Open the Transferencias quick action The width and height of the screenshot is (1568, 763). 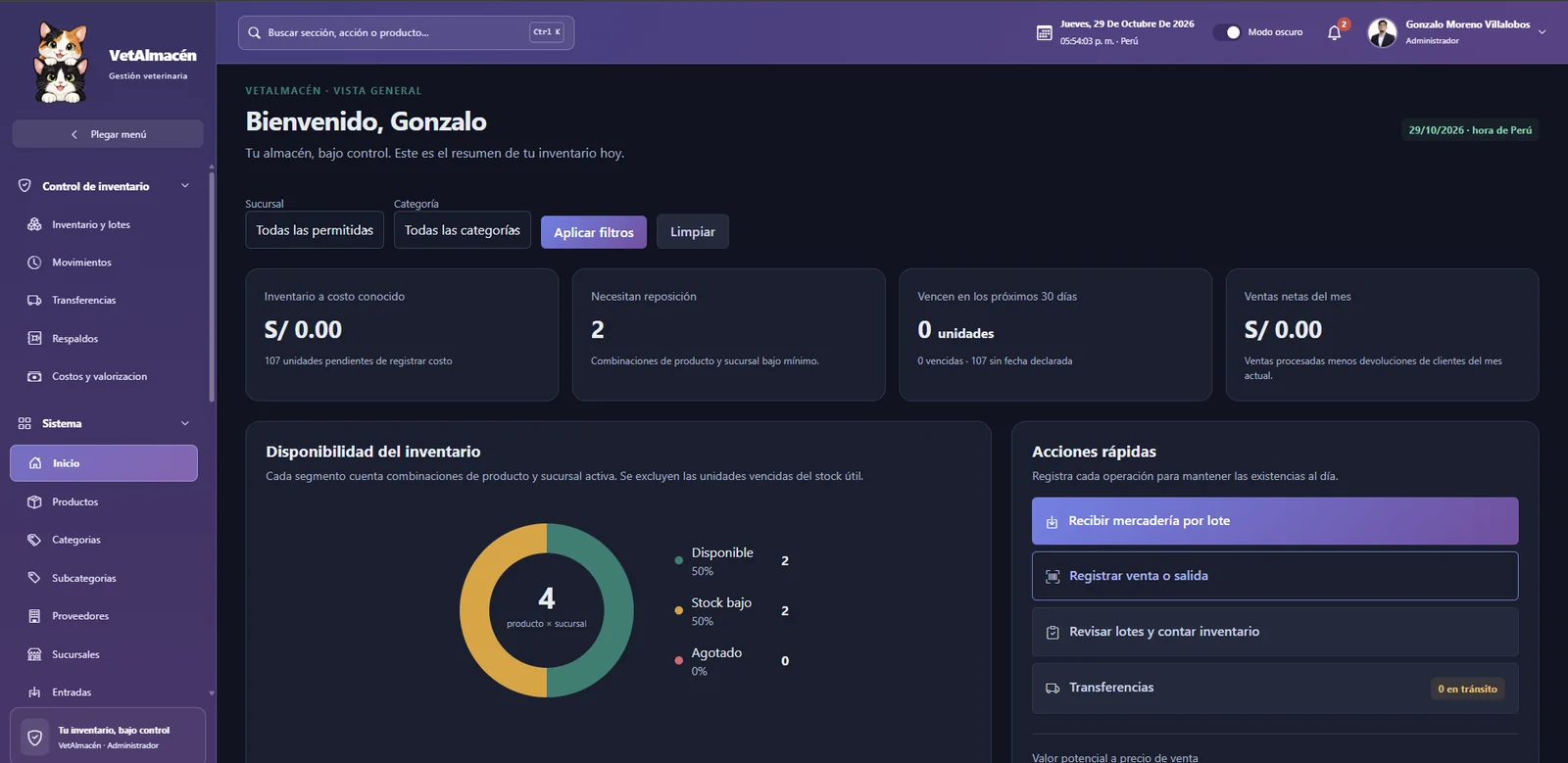pos(1275,689)
